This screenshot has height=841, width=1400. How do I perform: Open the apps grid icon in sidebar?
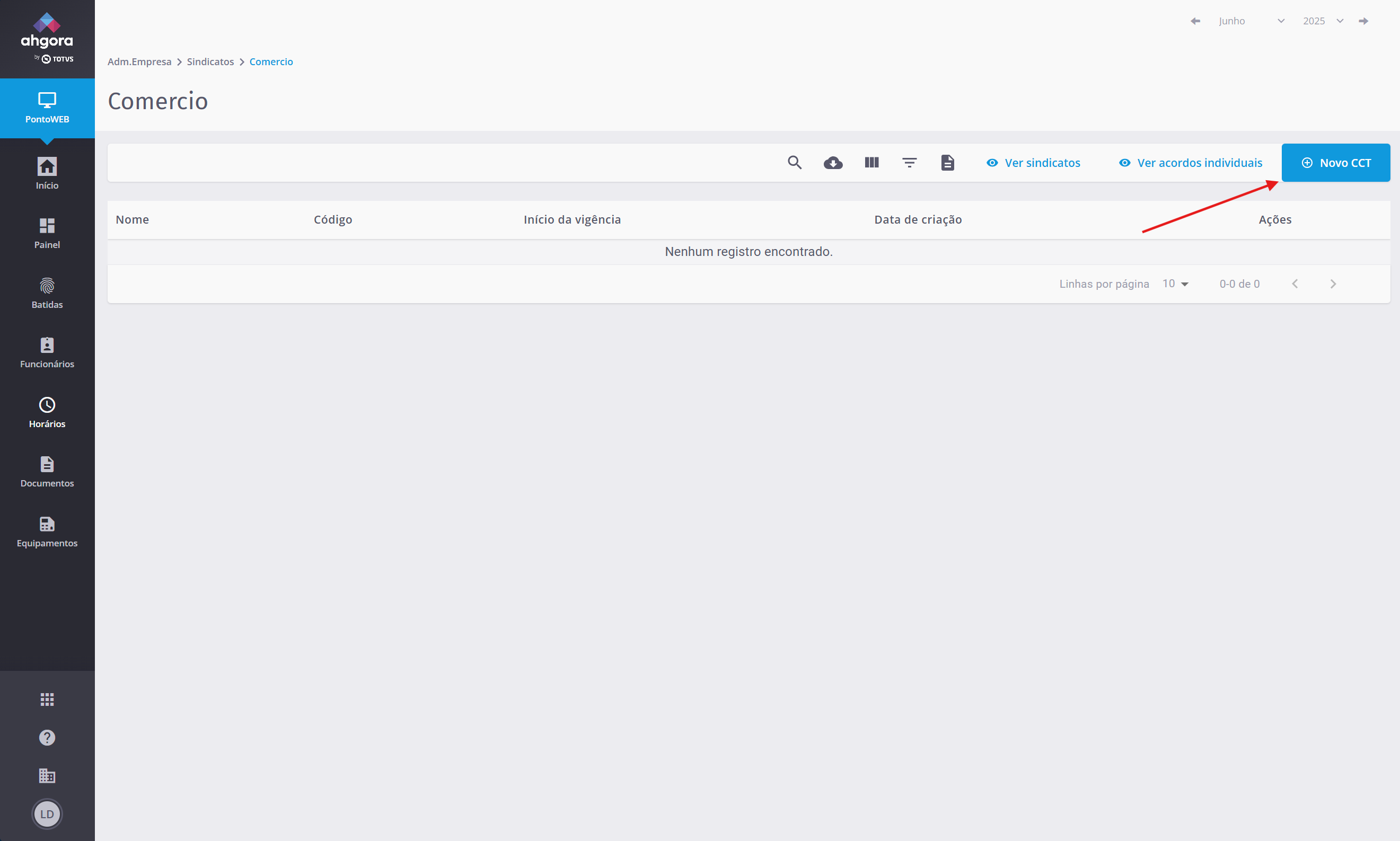tap(47, 700)
